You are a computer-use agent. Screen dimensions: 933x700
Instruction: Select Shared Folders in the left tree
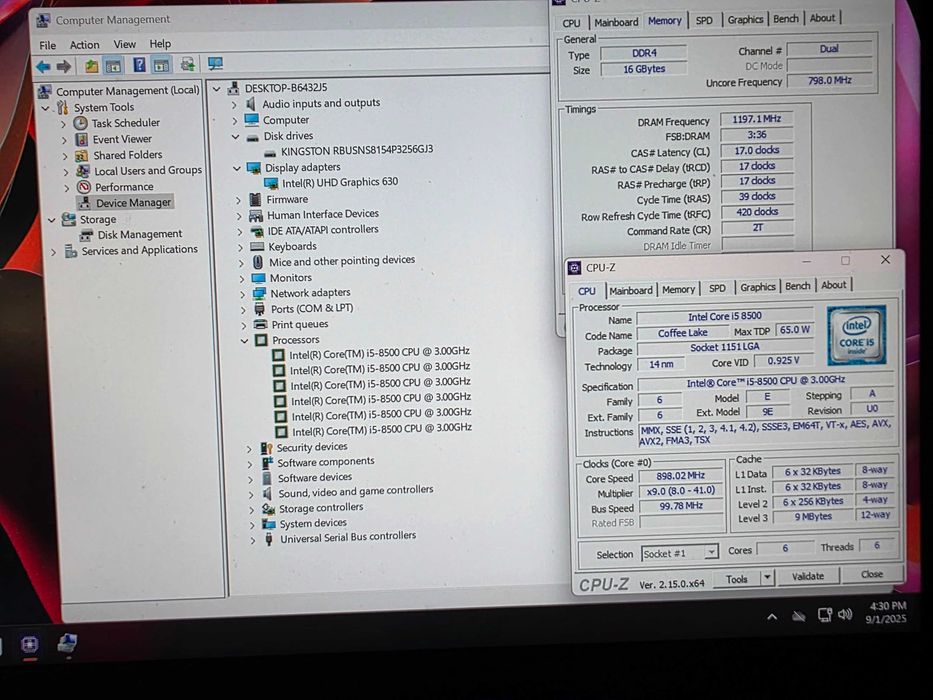pyautogui.click(x=127, y=155)
